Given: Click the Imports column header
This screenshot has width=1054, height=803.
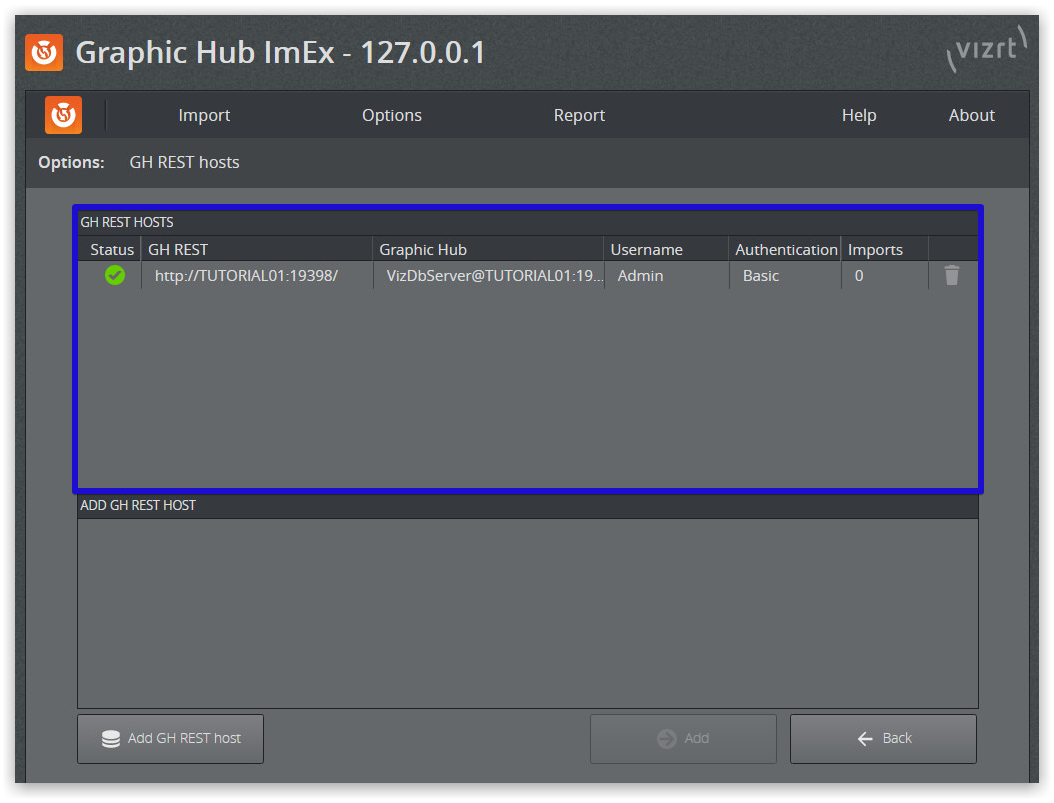Looking at the screenshot, I should (x=885, y=249).
